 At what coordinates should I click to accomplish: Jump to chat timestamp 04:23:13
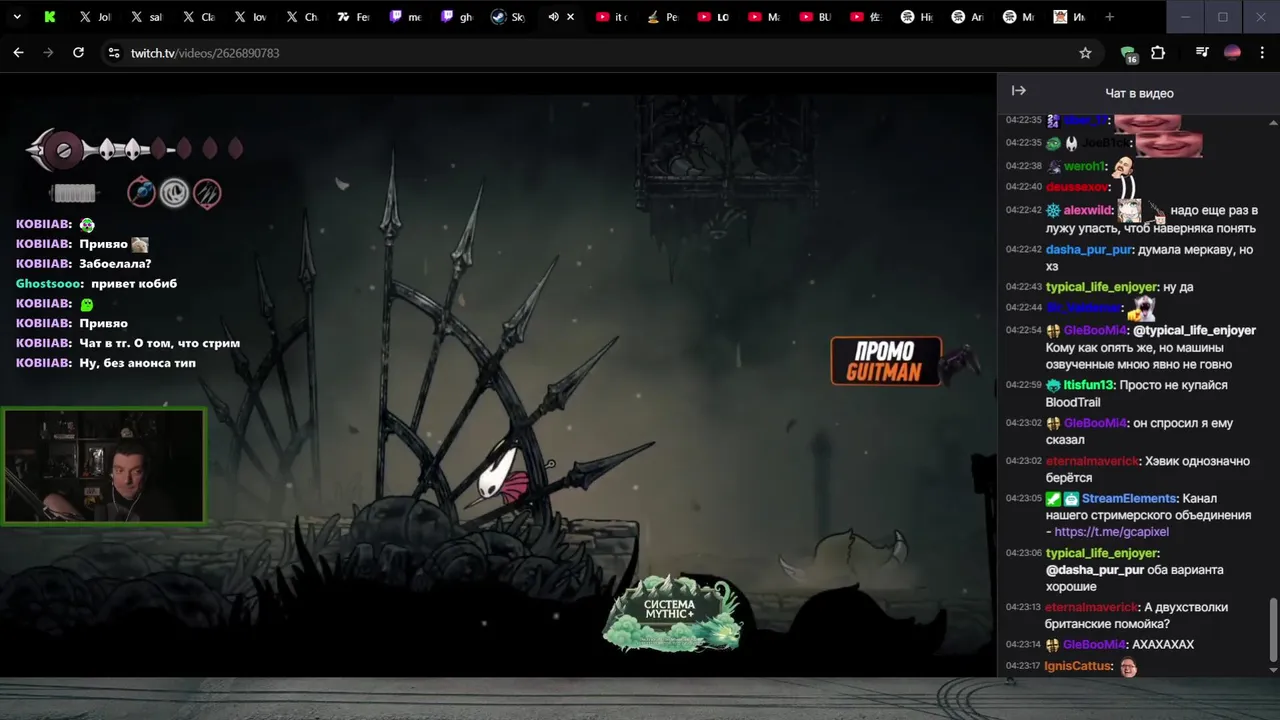[1023, 607]
